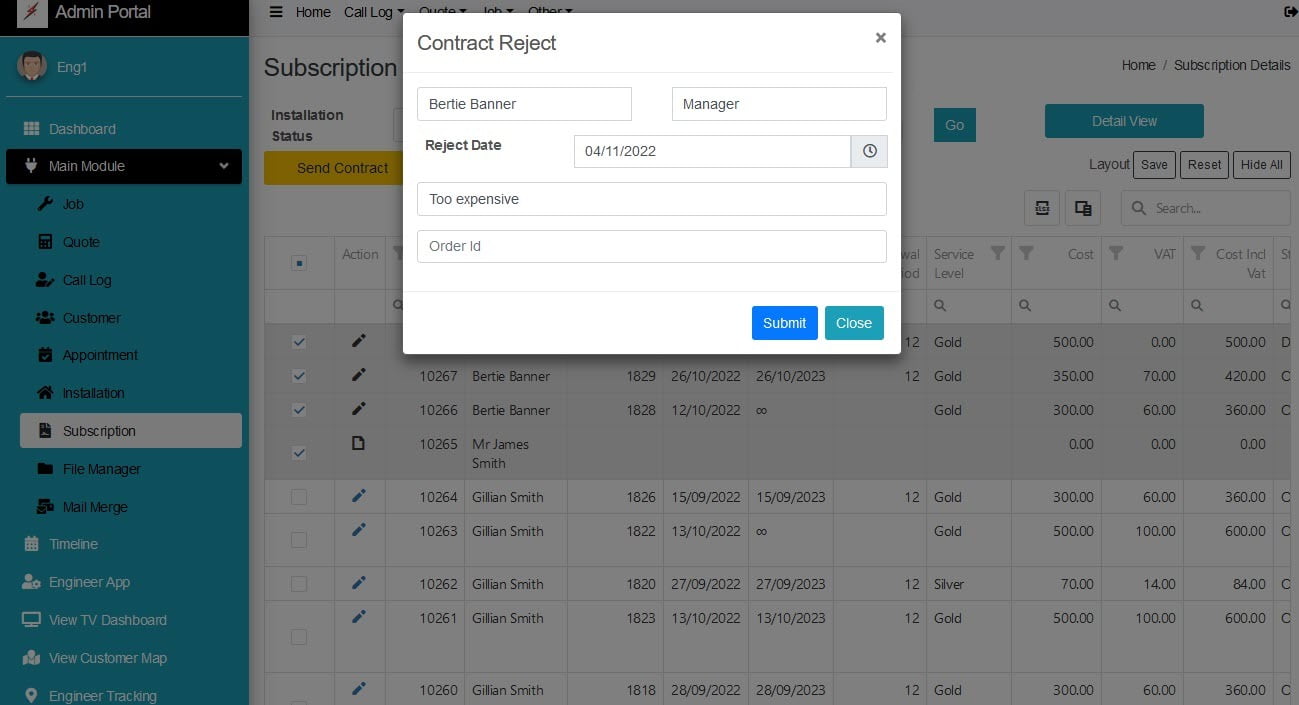This screenshot has width=1299, height=705.
Task: Go to Dashboard in the sidebar
Action: point(82,129)
